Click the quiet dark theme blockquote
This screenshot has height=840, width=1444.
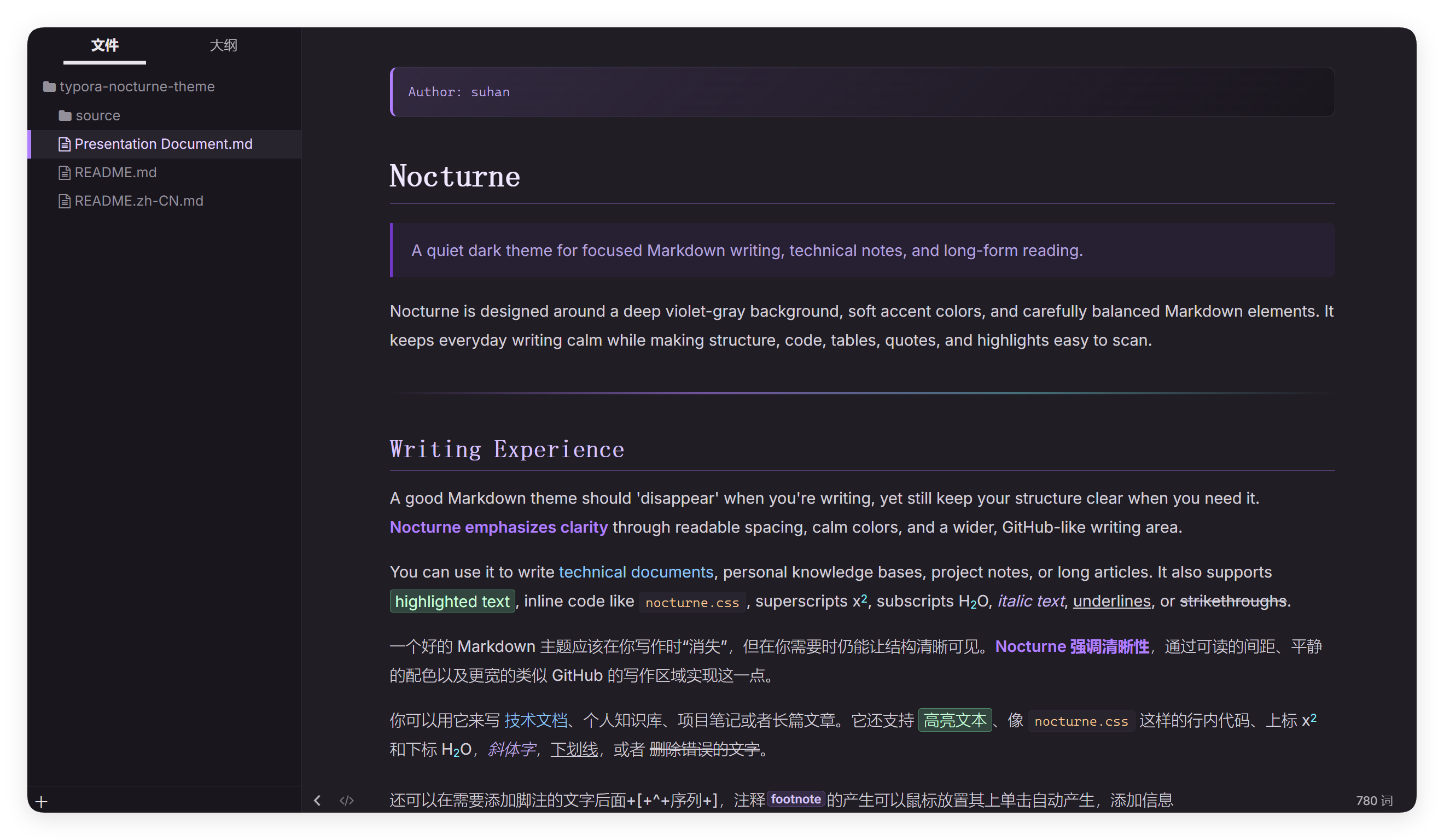click(863, 250)
